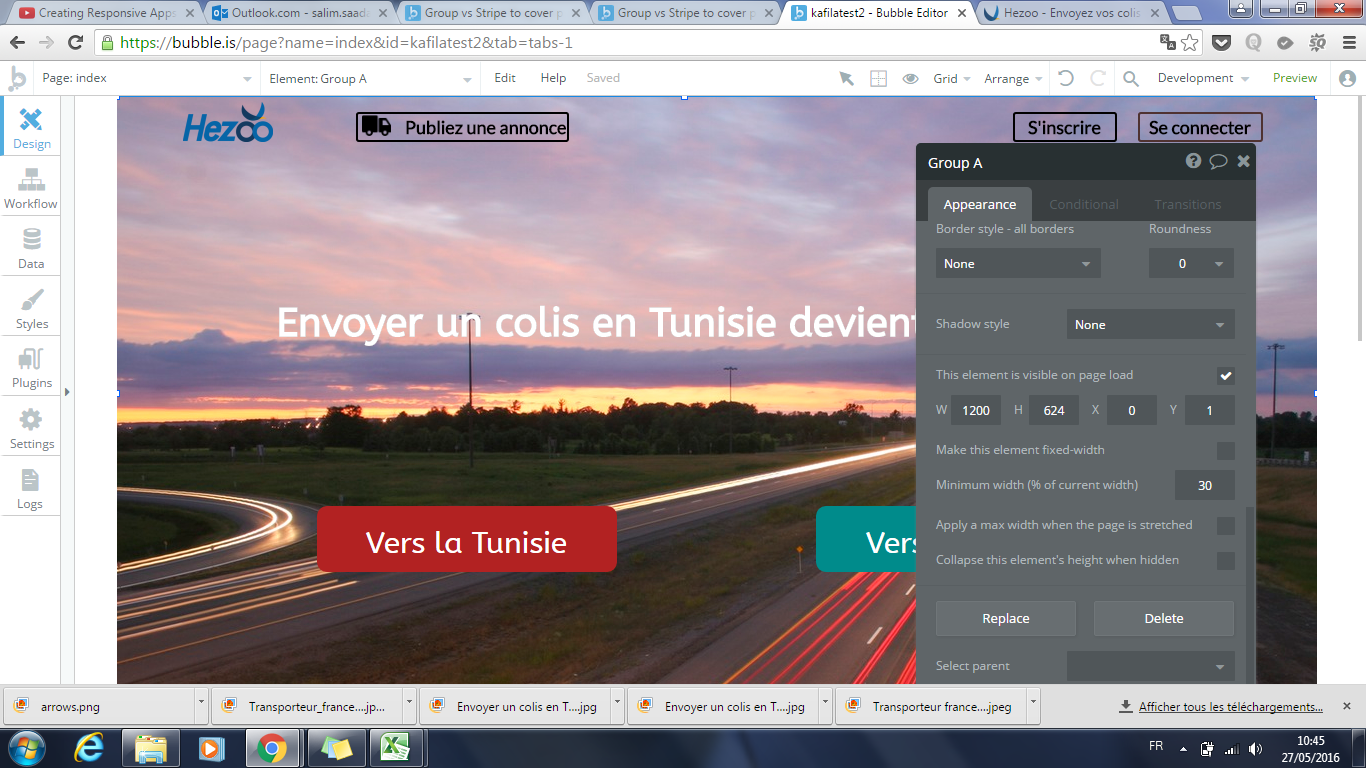Image resolution: width=1366 pixels, height=768 pixels.
Task: Open the Styles section
Action: (x=31, y=308)
